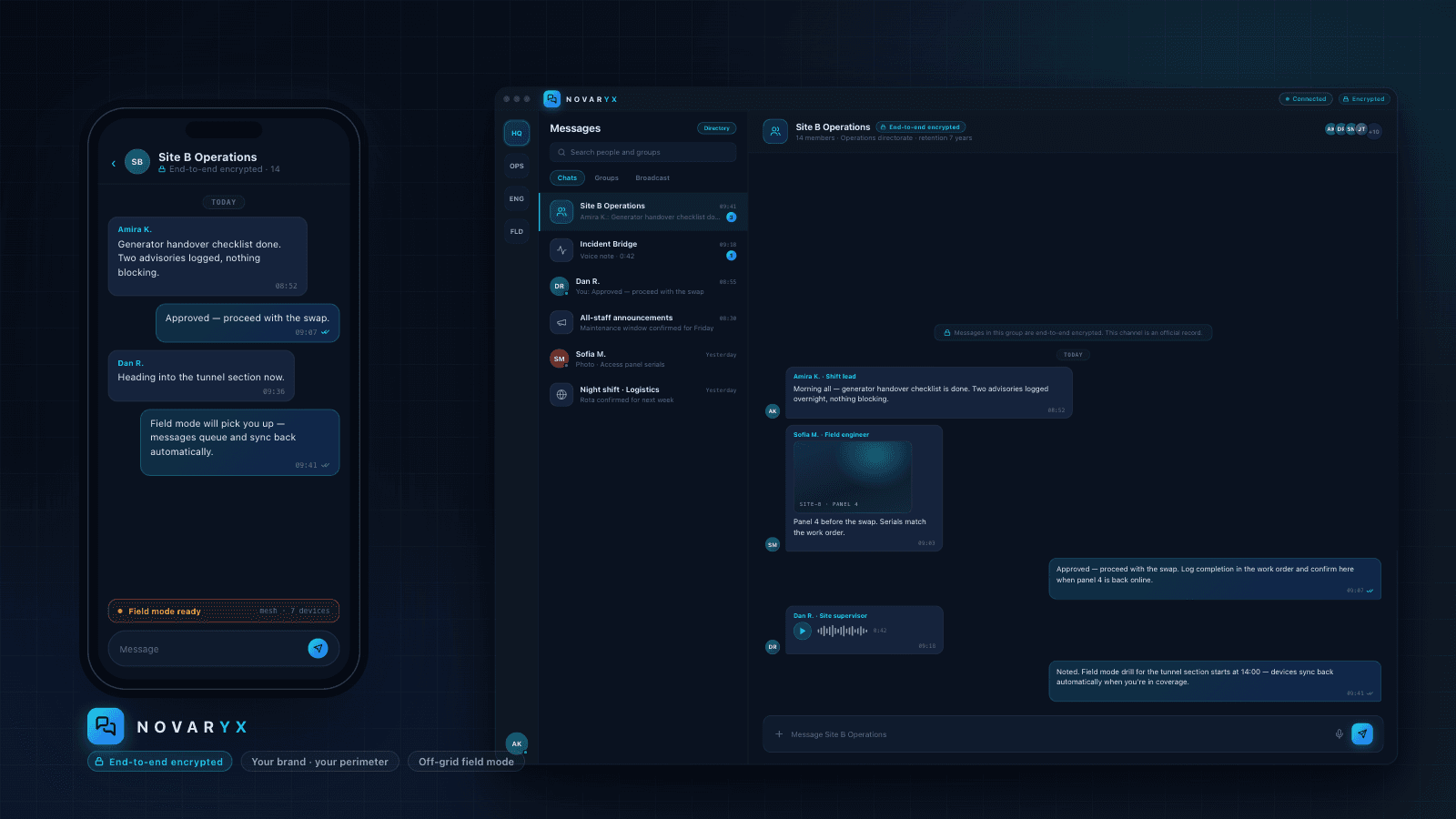
Task: Click the globe icon of Night shift · Logistics
Action: point(561,394)
